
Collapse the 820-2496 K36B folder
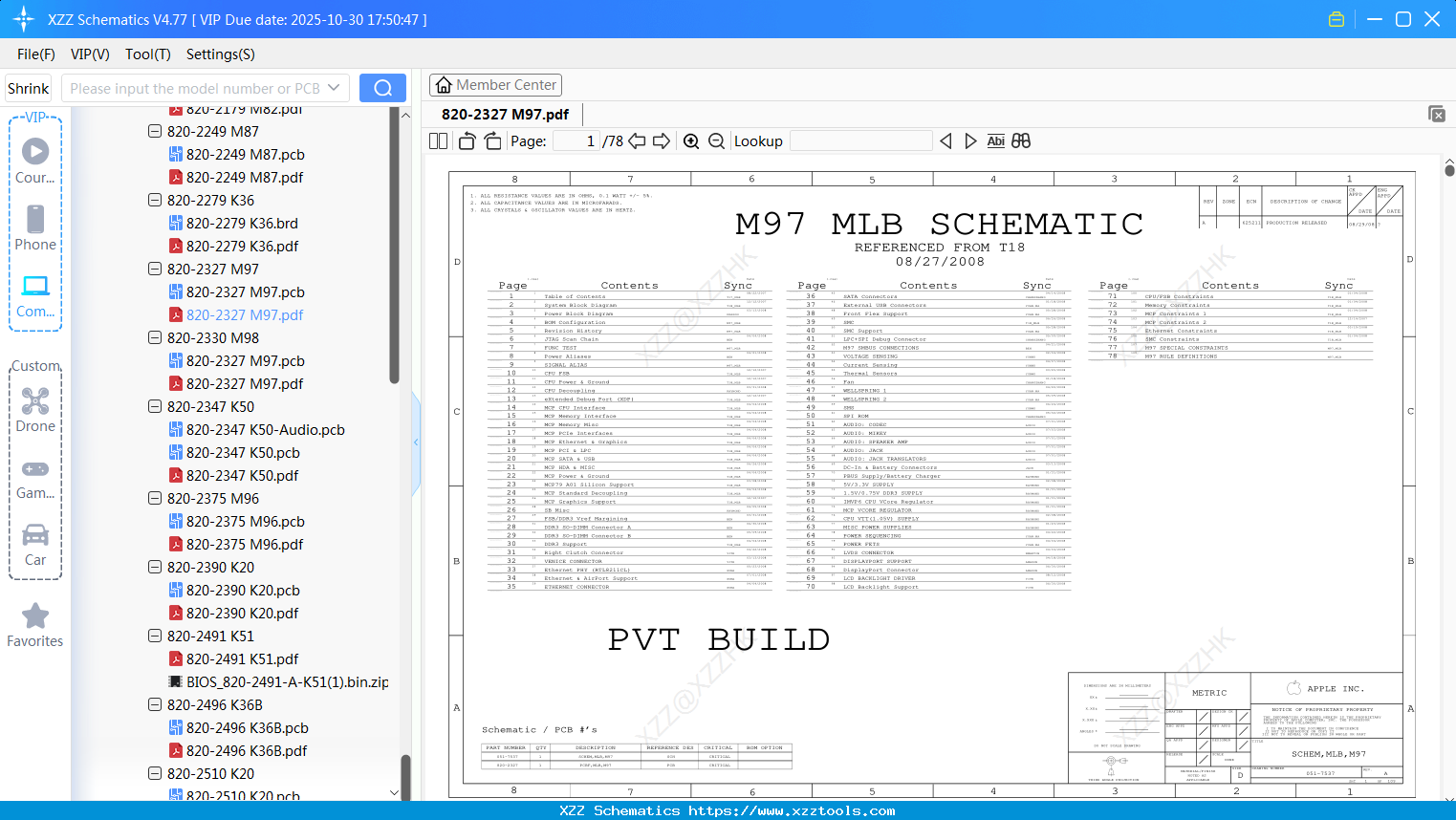click(155, 705)
